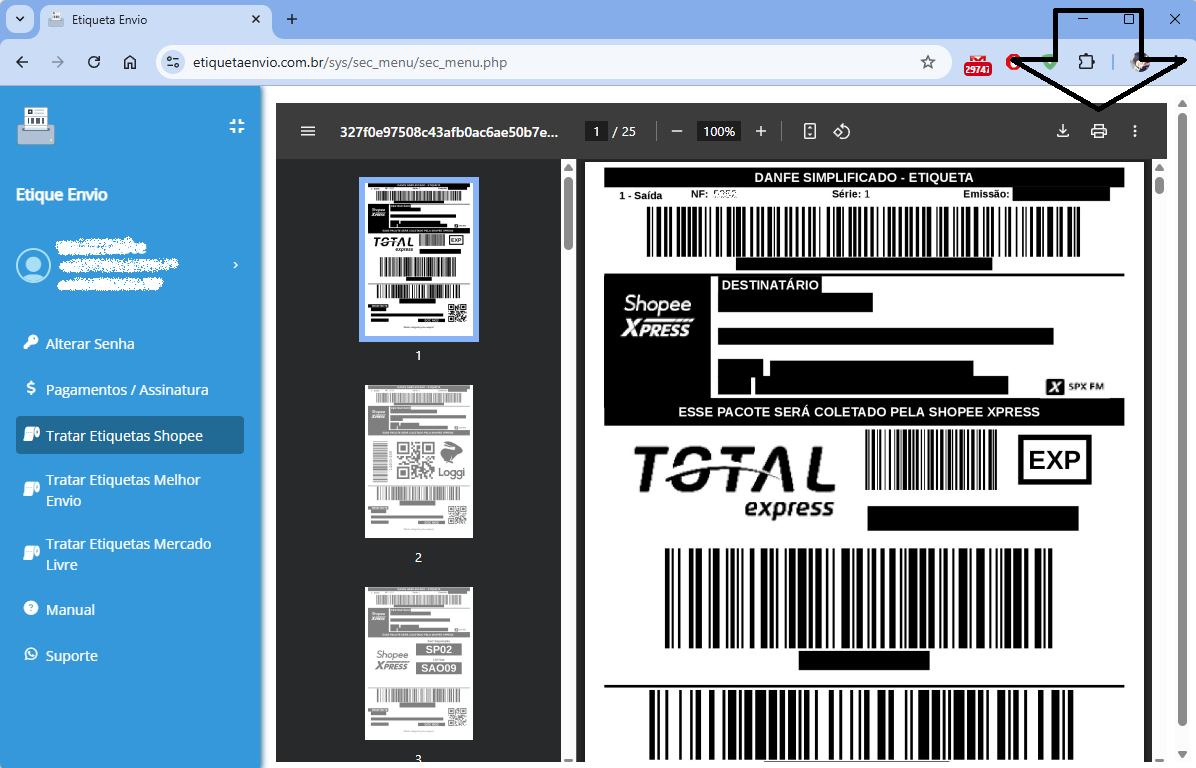
Task: Click the "/ 25" page count text
Action: point(624,131)
